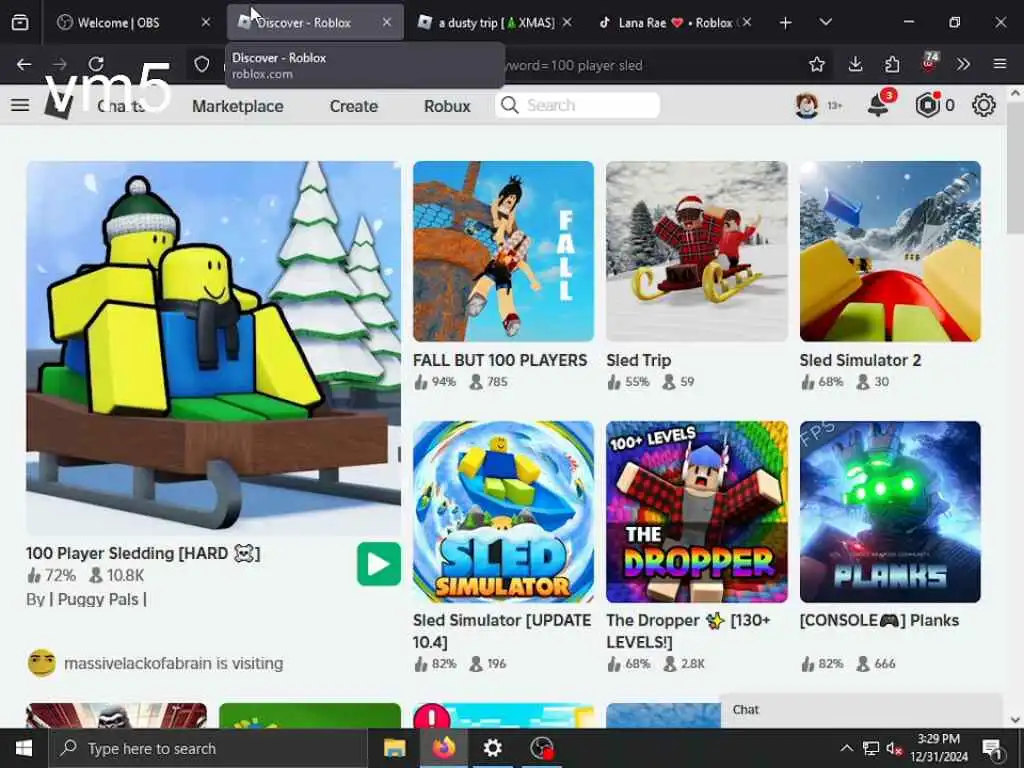Screen dimensions: 1024x768
Task: Open the Roblox hamburger navigation menu
Action: [x=20, y=105]
